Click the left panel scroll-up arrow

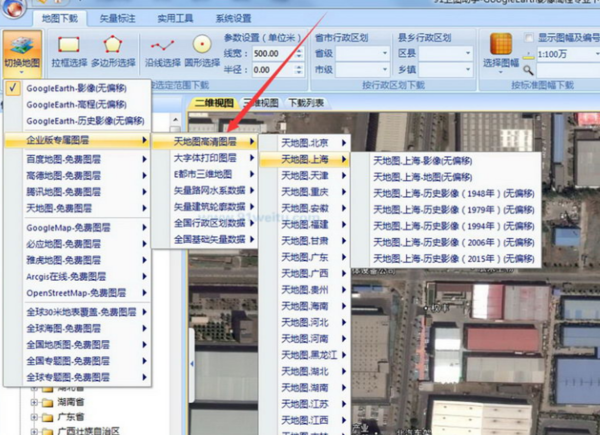[x=175, y=119]
